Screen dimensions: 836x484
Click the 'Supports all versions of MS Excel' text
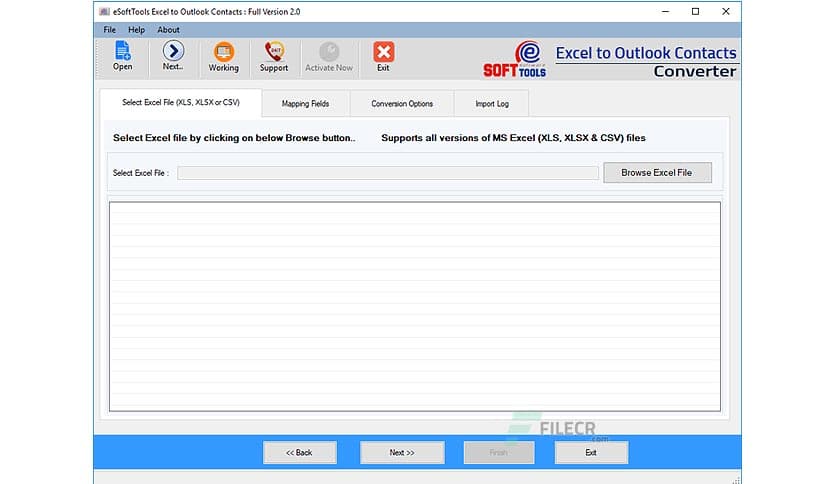click(513, 138)
